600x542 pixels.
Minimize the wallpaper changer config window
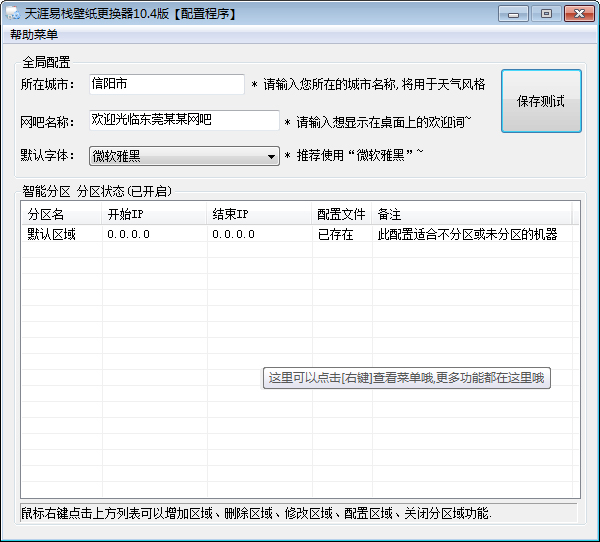pos(517,13)
